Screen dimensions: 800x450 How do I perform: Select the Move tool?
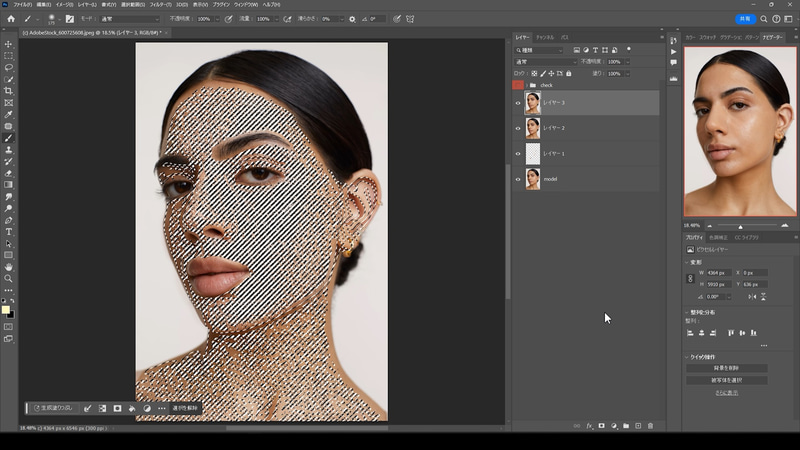(x=9, y=44)
